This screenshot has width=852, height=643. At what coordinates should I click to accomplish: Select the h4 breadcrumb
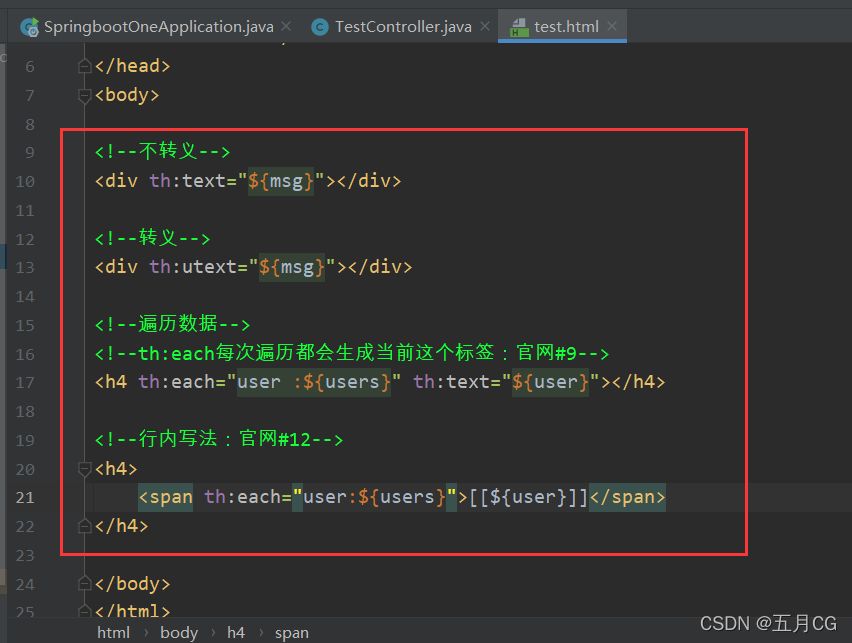236,633
